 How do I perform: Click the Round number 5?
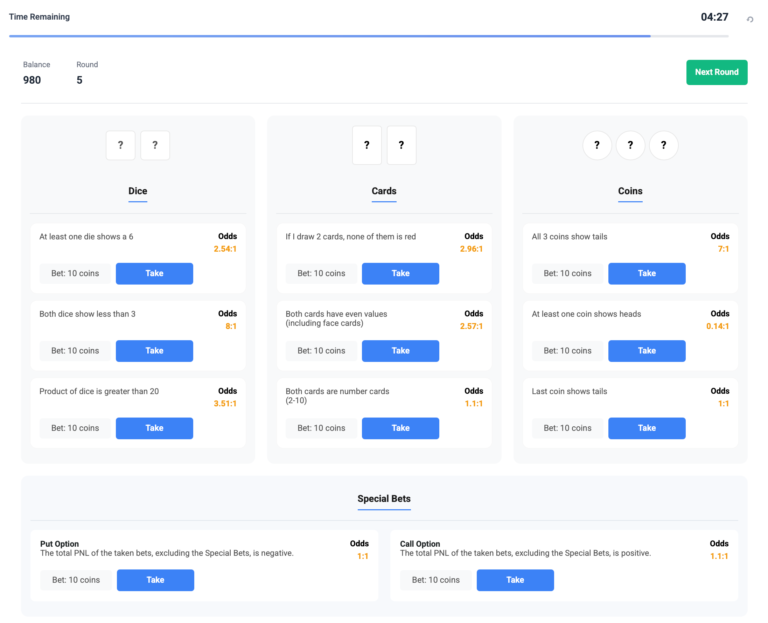pyautogui.click(x=79, y=80)
